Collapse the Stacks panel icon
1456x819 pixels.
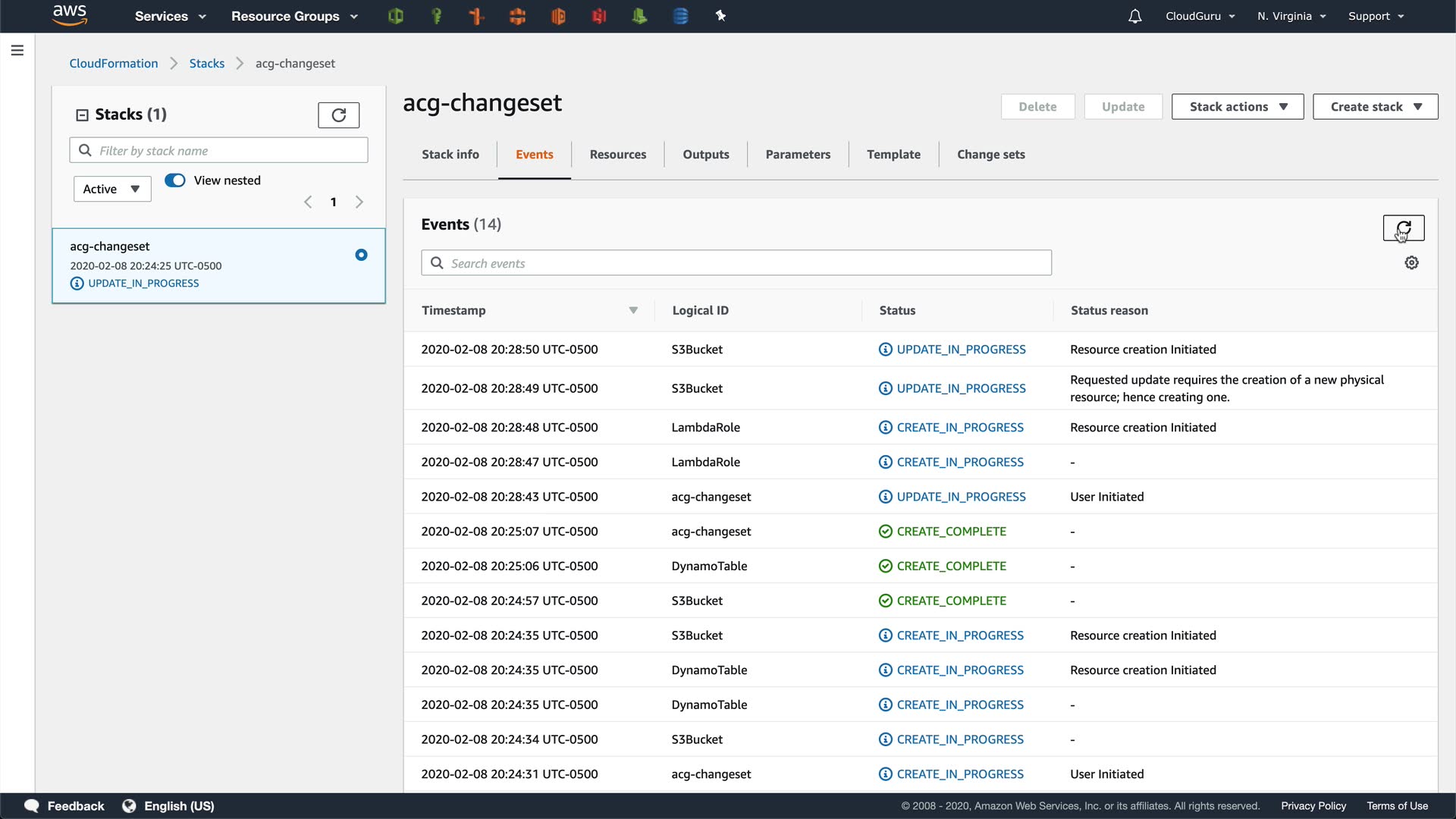point(82,115)
